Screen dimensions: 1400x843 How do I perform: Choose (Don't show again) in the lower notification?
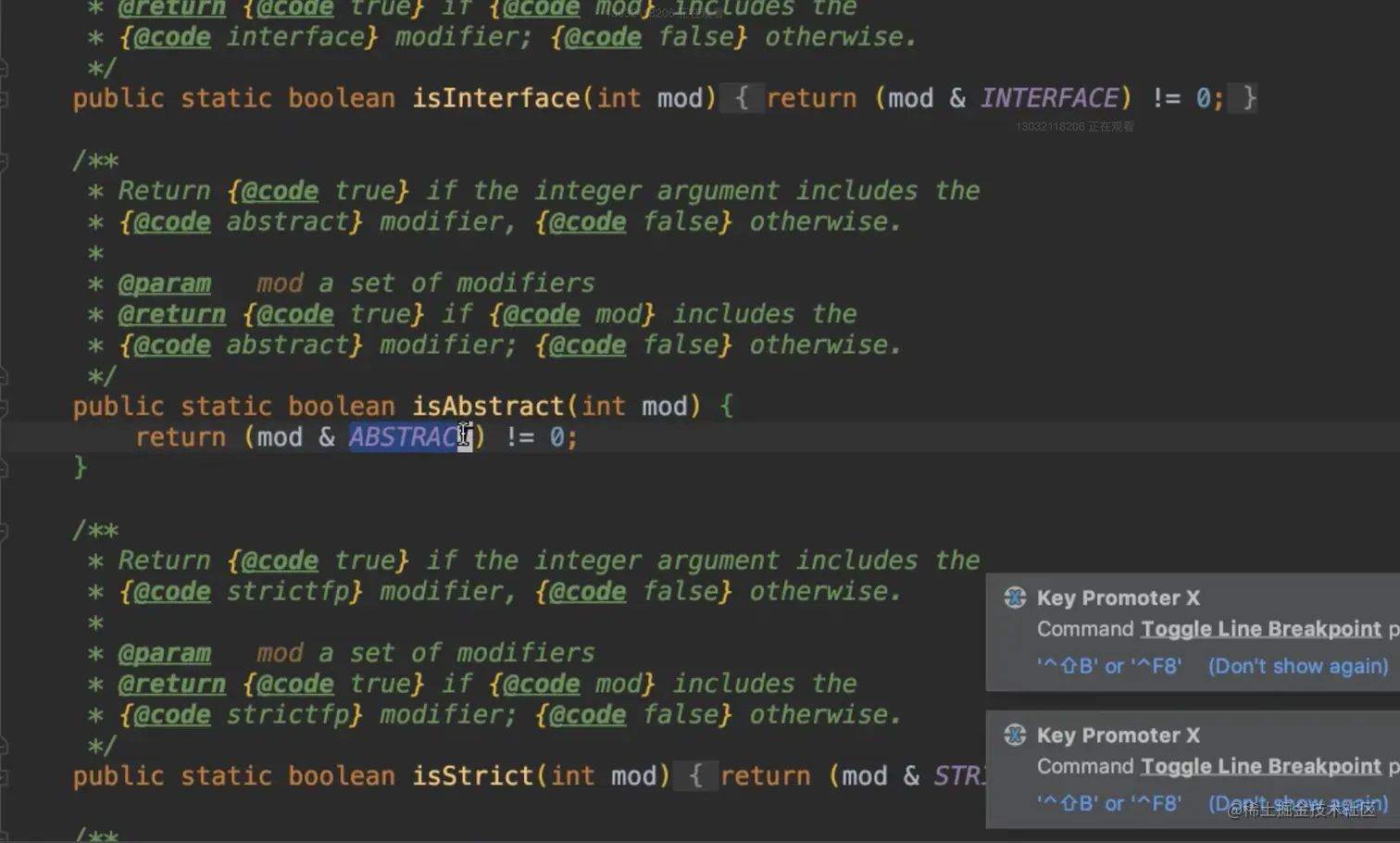1298,803
